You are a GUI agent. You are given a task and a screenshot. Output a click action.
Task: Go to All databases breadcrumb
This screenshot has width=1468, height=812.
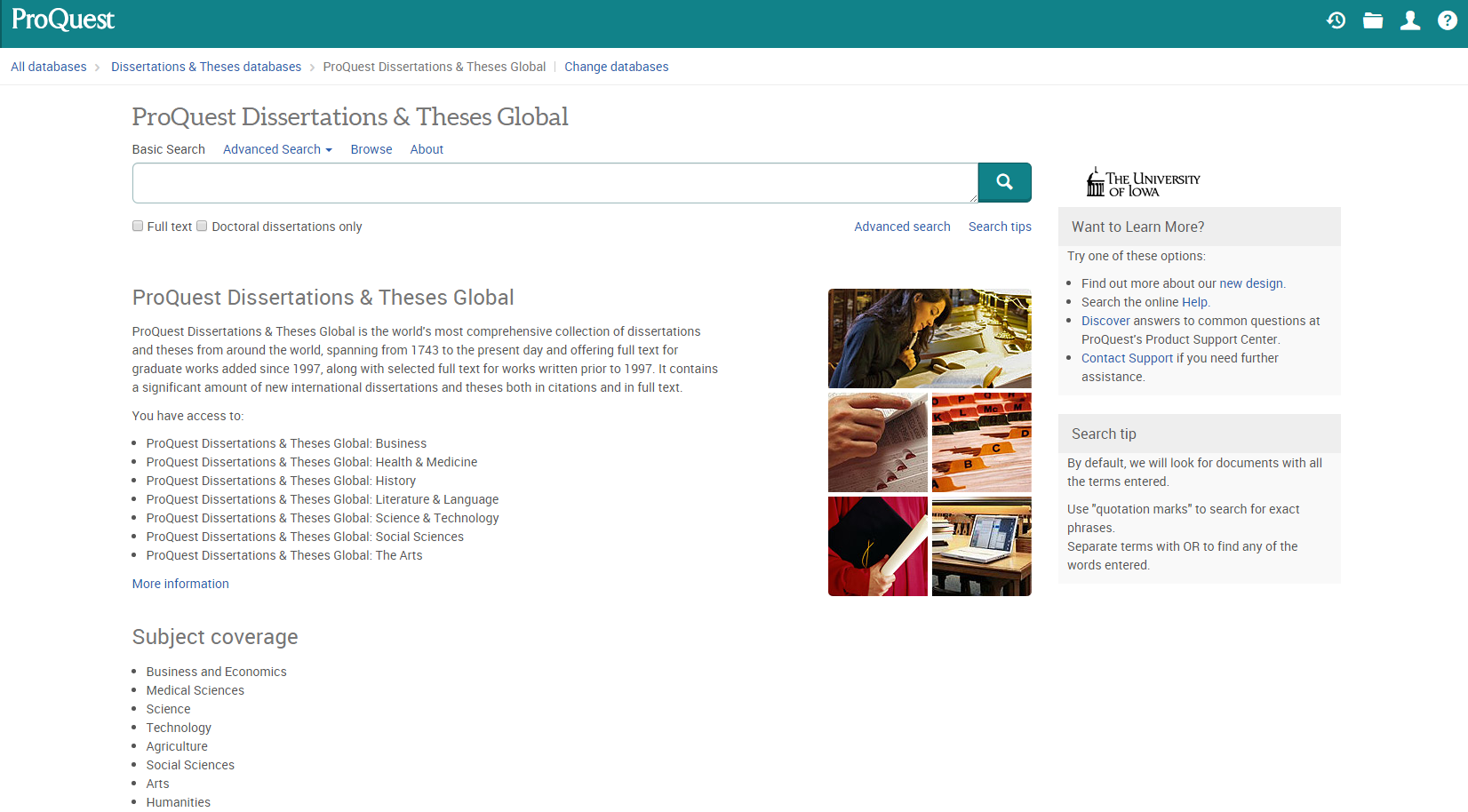(49, 67)
